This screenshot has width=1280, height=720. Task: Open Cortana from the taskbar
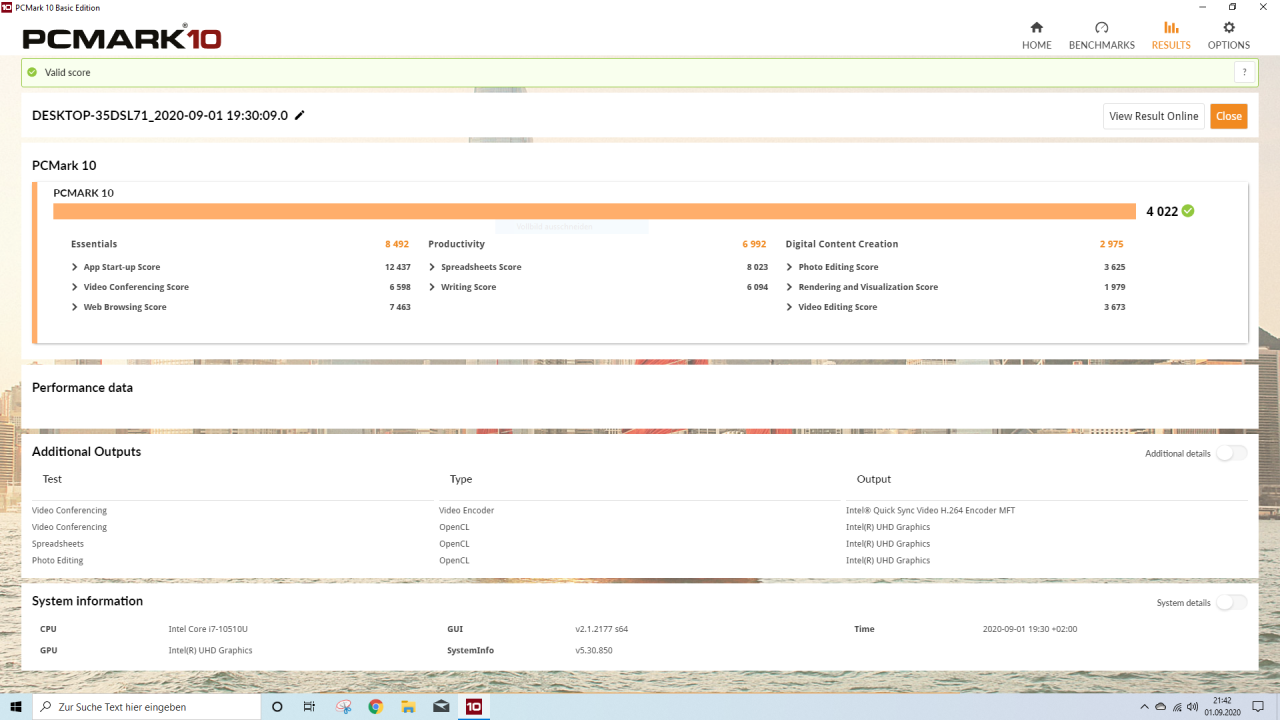click(278, 707)
